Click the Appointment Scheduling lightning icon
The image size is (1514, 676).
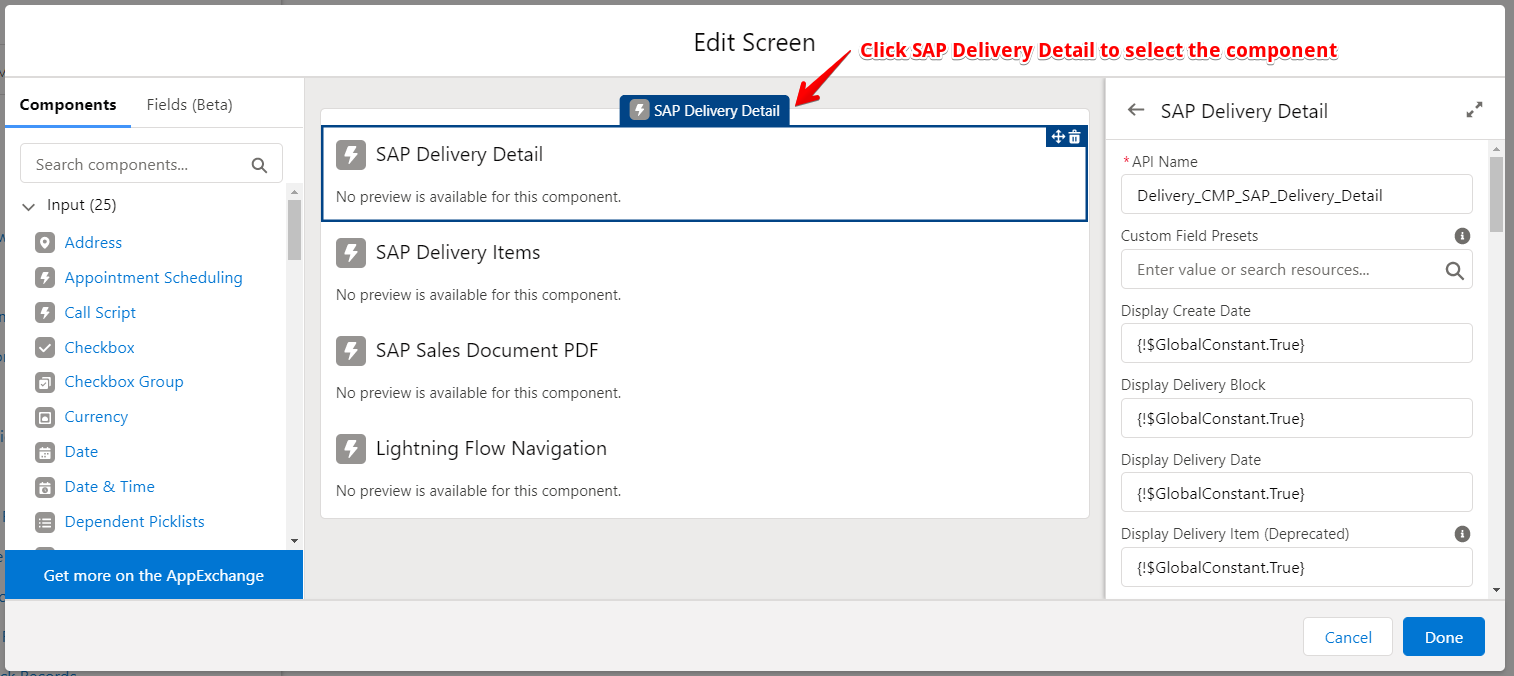(45, 278)
